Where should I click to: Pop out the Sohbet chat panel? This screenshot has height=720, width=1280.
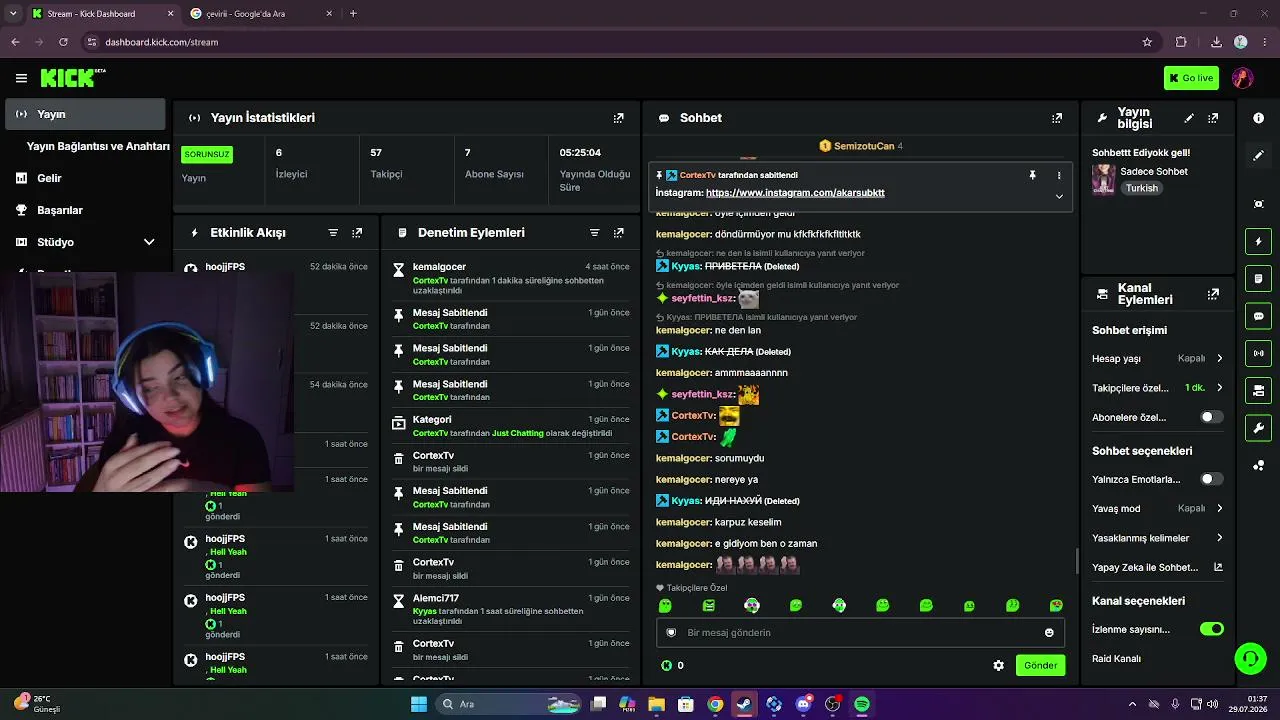point(1056,118)
